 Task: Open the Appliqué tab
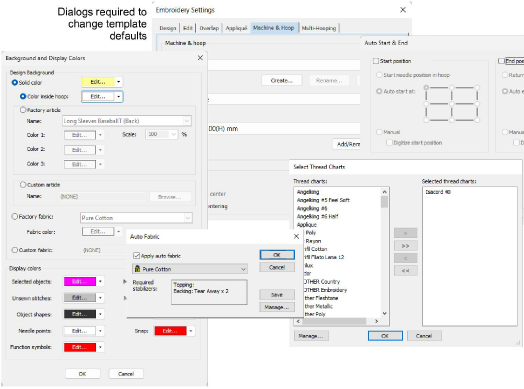pos(236,28)
